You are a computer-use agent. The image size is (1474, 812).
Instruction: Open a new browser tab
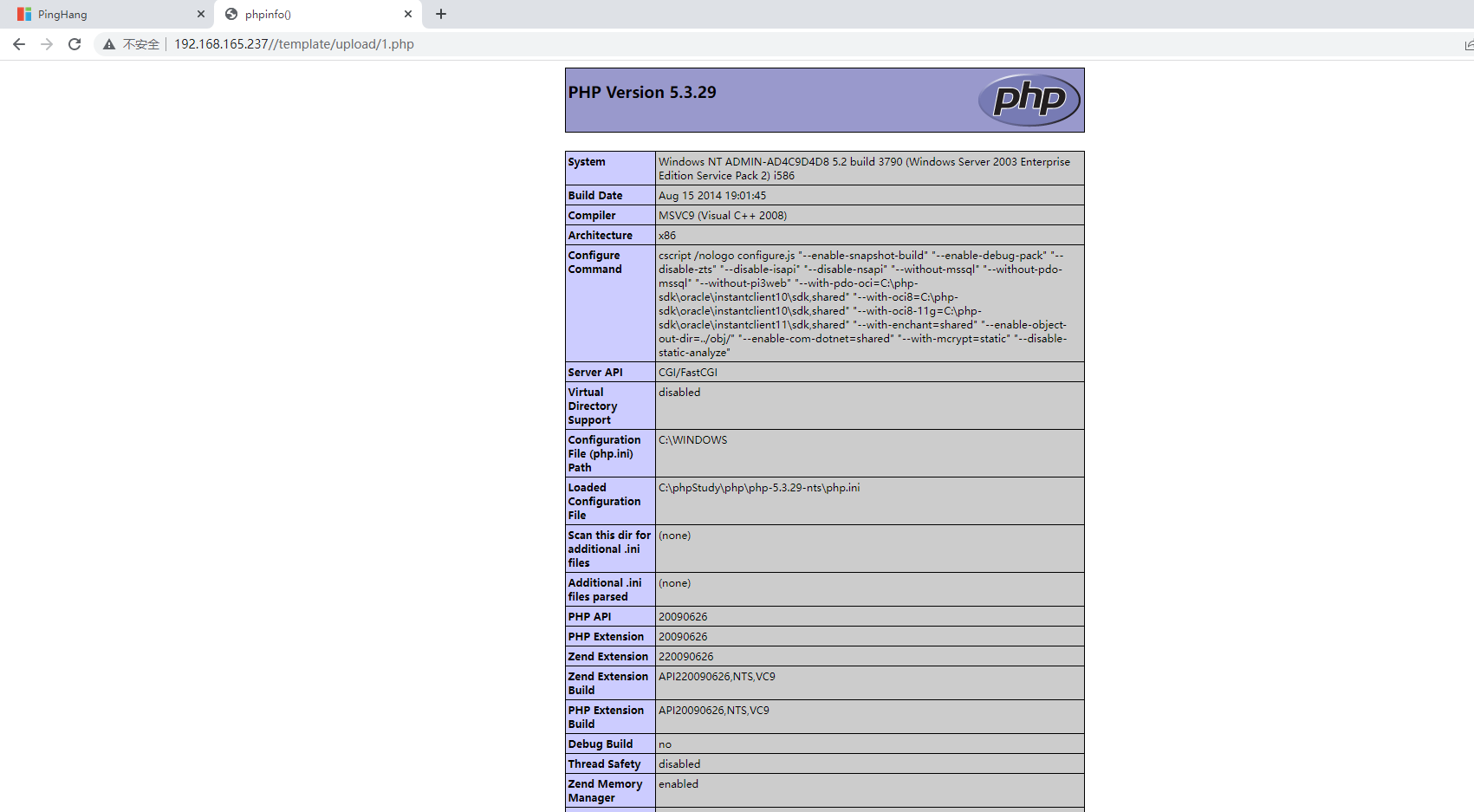point(441,14)
